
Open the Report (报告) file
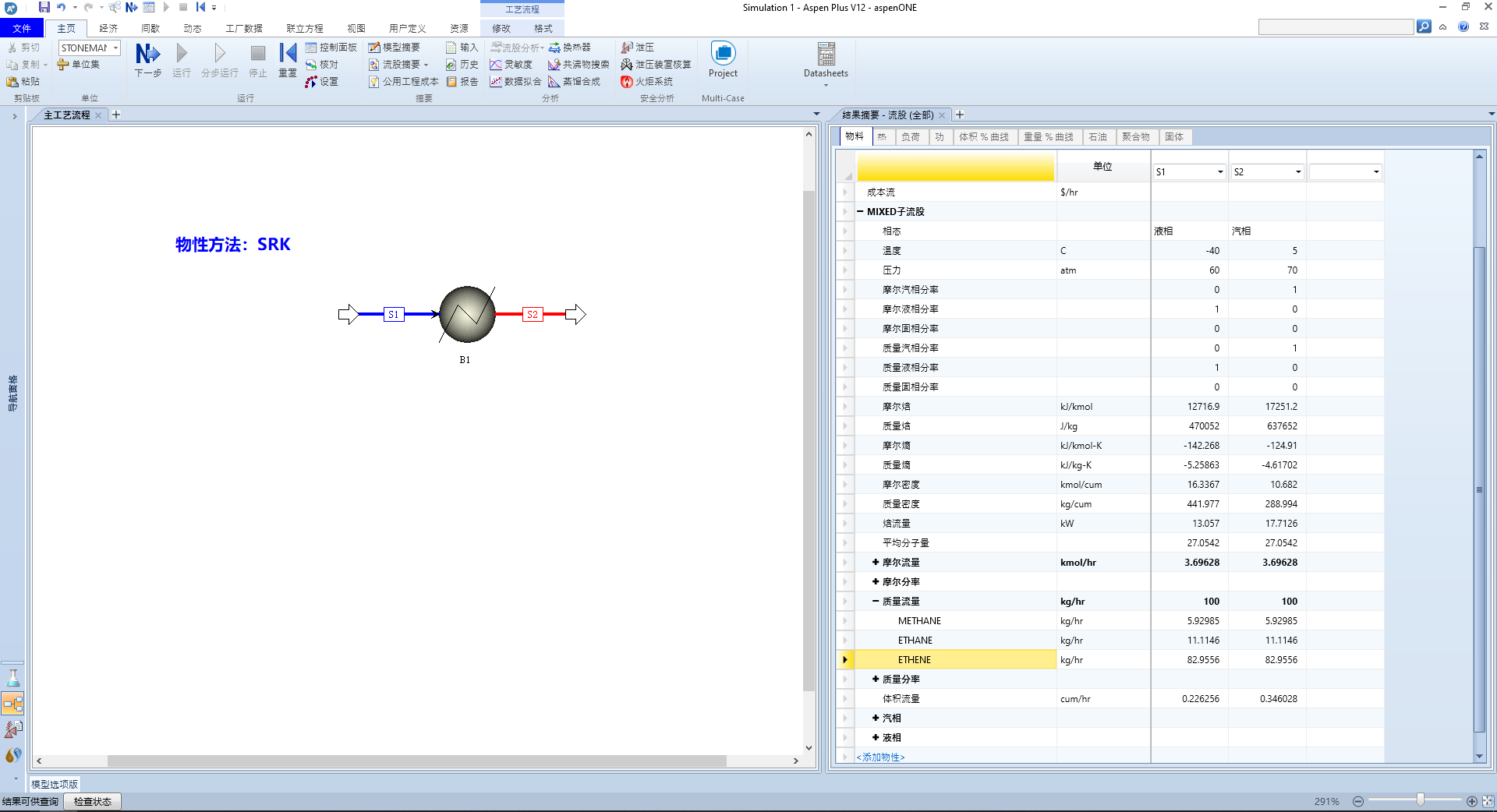click(462, 82)
